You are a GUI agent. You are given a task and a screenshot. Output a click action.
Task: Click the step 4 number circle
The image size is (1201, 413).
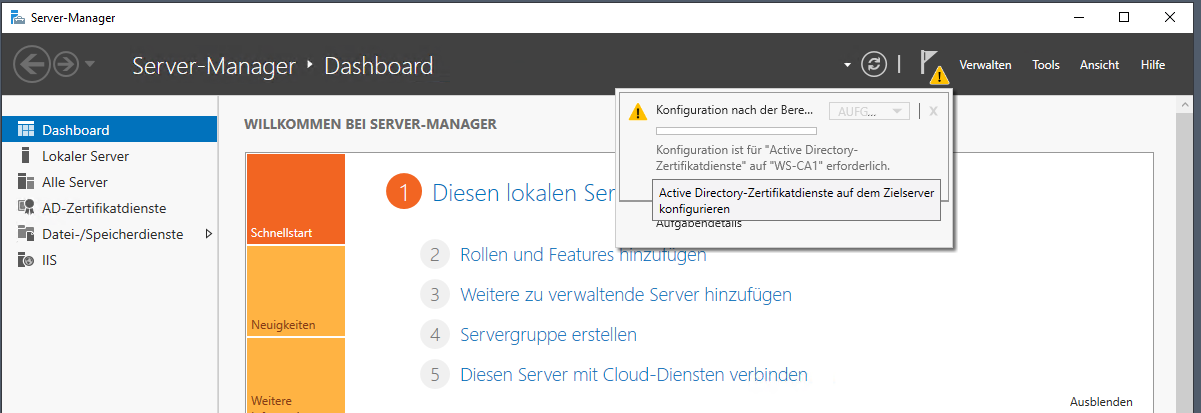pos(435,335)
